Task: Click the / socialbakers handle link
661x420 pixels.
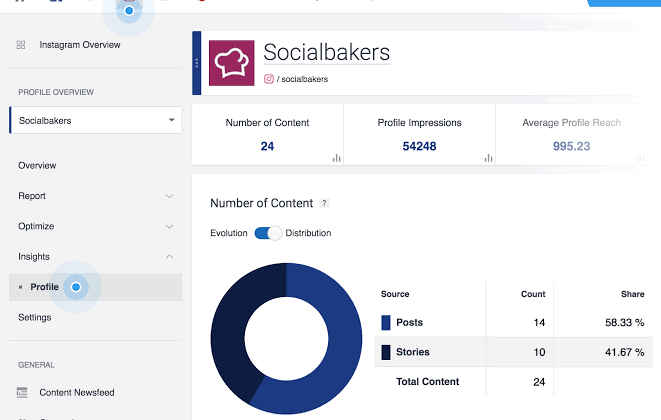Action: coord(302,79)
